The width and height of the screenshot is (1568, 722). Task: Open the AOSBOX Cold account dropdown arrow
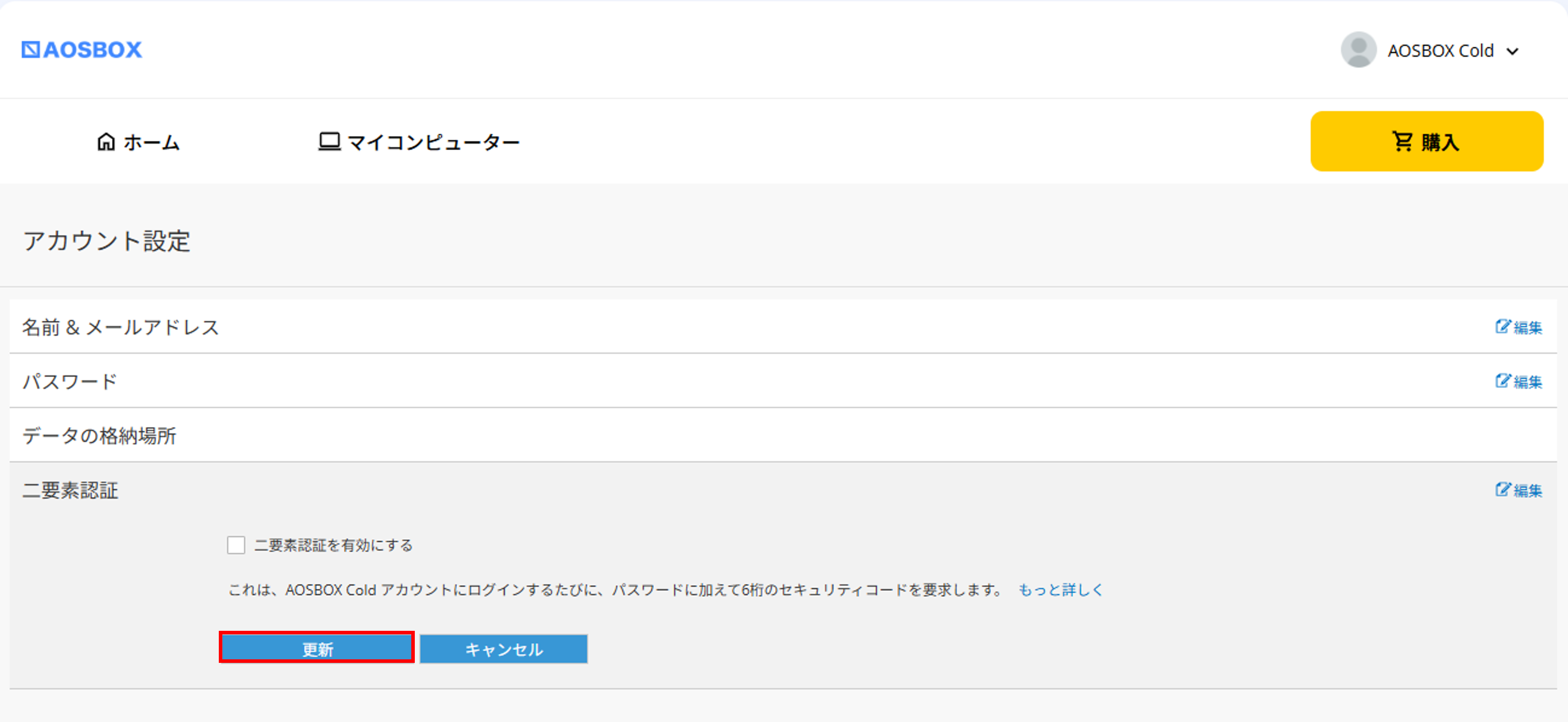(x=1513, y=51)
